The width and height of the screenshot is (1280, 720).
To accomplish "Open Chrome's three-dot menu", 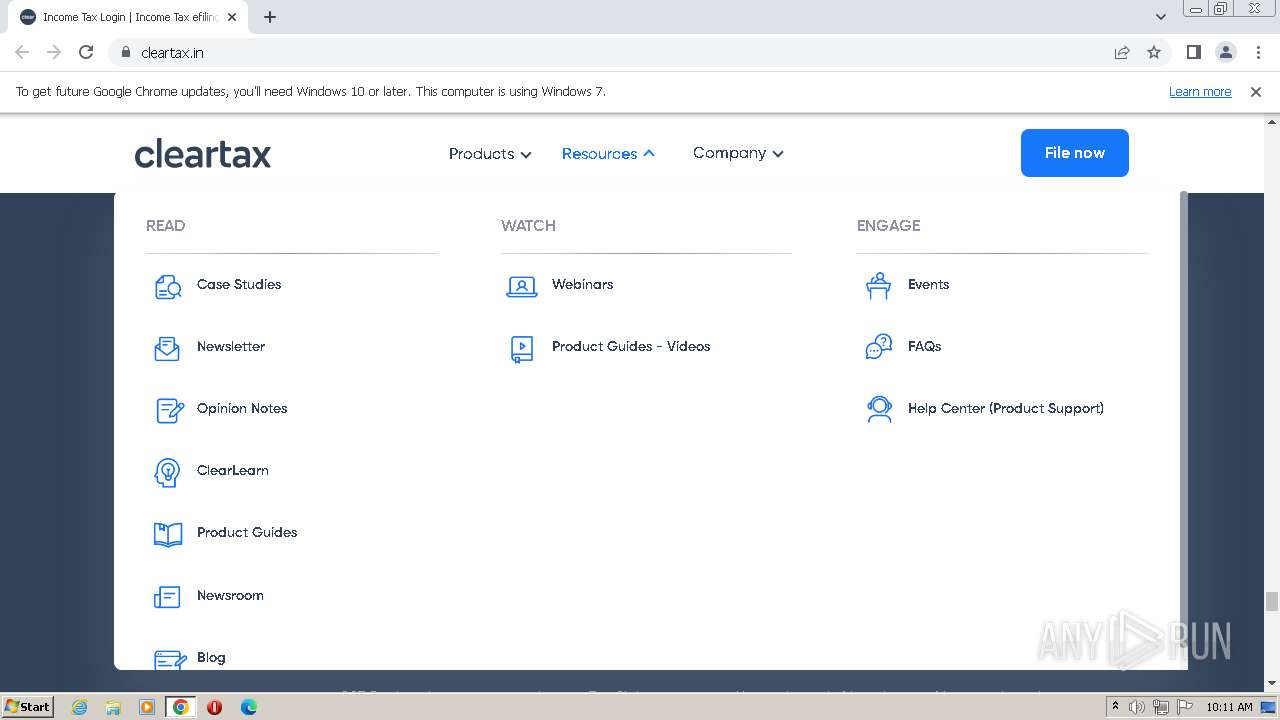I will [1258, 52].
